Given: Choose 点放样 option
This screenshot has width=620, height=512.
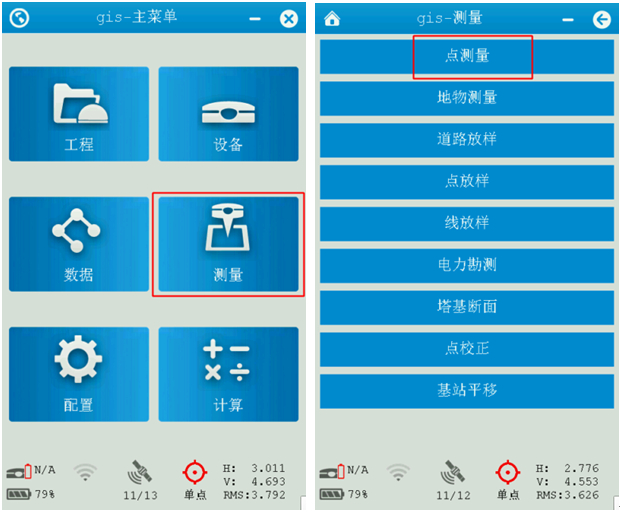Looking at the screenshot, I should pos(467,182).
